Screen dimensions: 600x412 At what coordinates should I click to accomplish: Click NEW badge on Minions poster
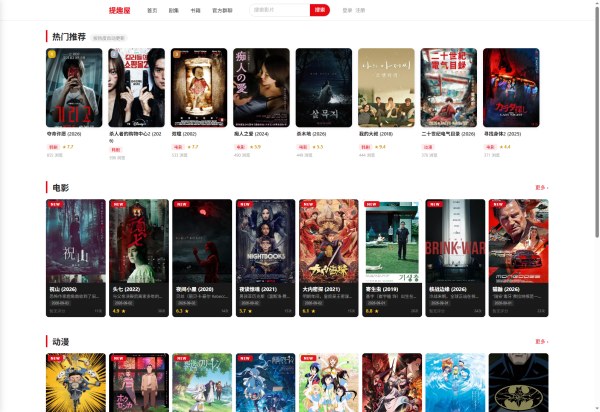pos(55,358)
